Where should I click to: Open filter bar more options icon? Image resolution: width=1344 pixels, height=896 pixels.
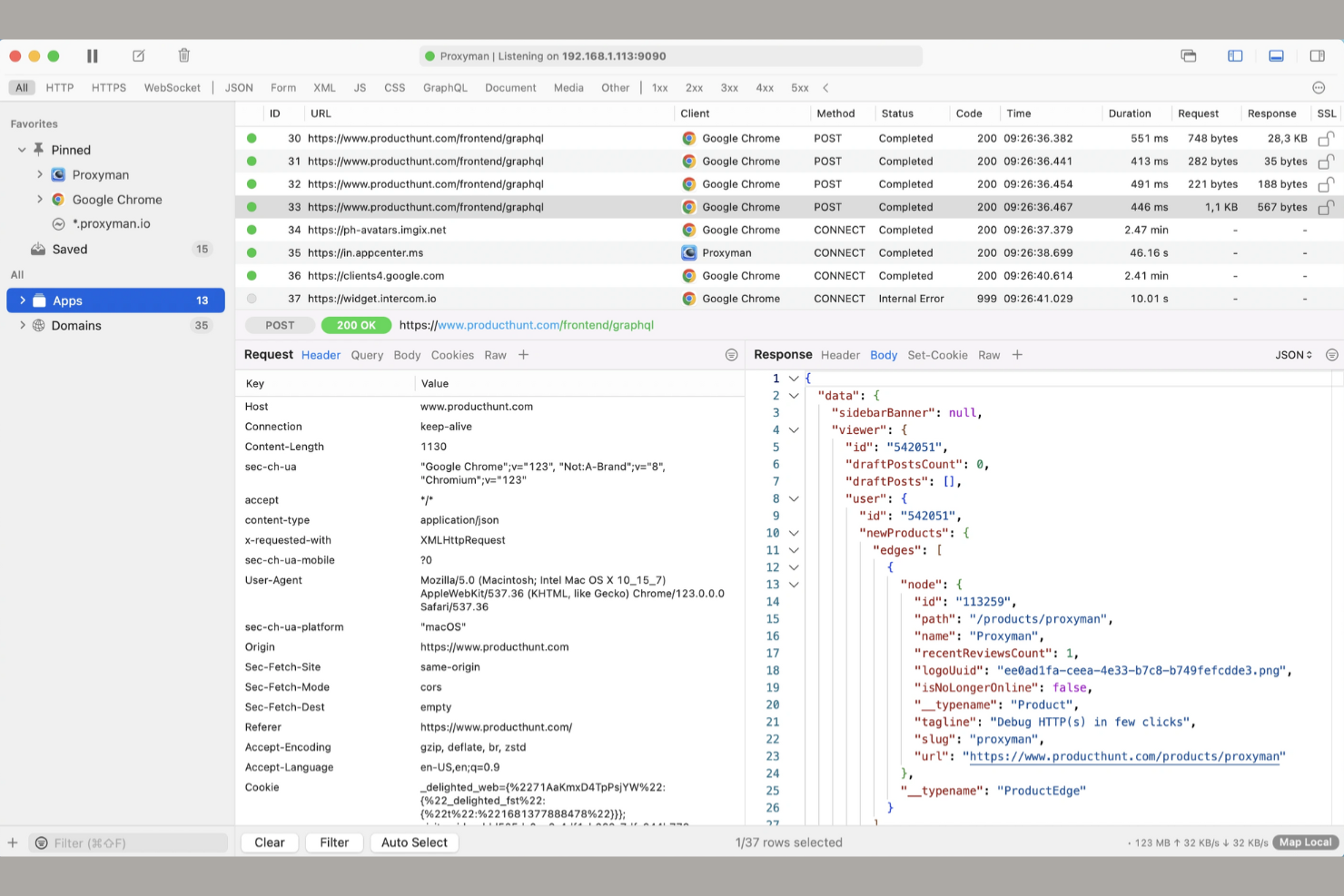tap(1319, 88)
